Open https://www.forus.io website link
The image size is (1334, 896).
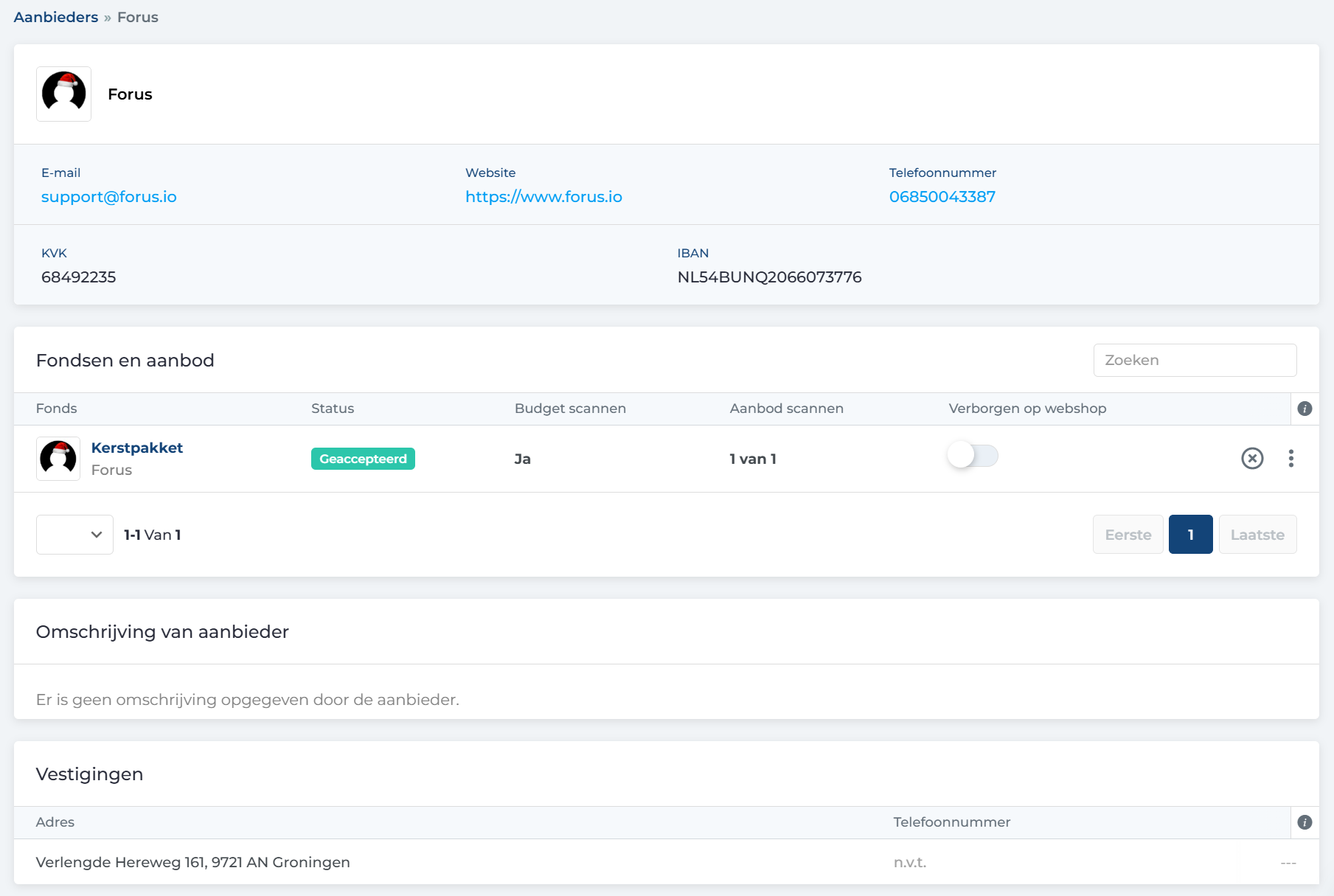pyautogui.click(x=543, y=197)
